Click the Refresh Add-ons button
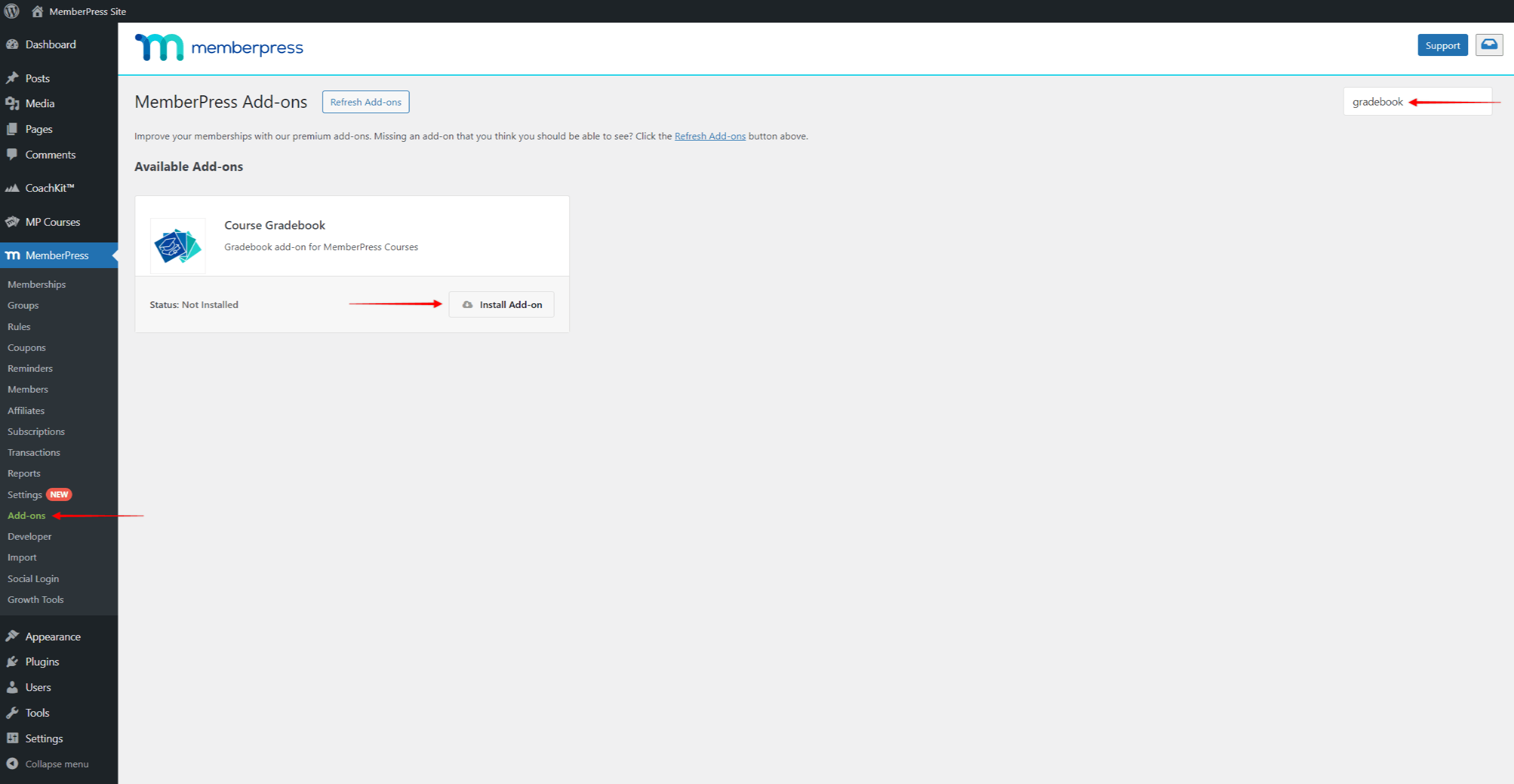This screenshot has height=784, width=1514. 366,101
